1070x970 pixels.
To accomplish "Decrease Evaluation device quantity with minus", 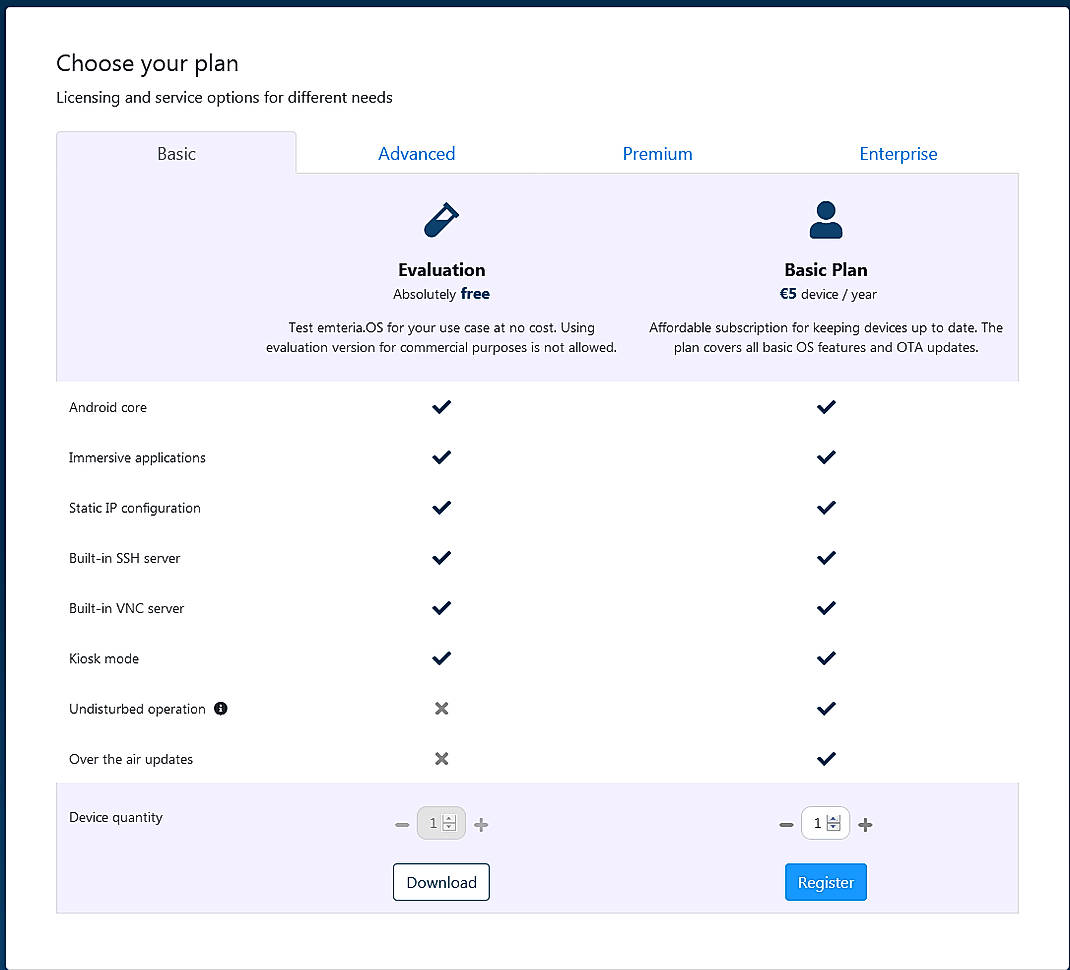I will pyautogui.click(x=402, y=825).
